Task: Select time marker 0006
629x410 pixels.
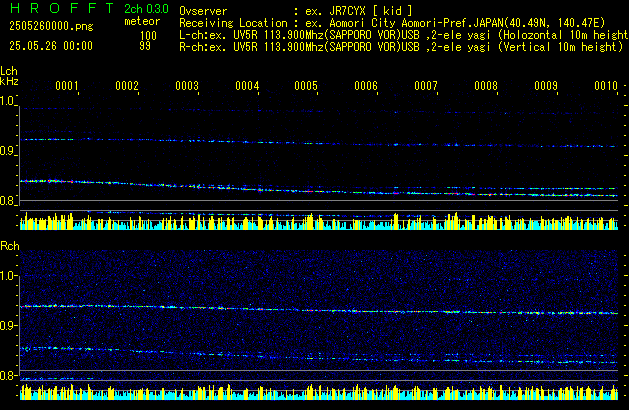Action: [366, 86]
